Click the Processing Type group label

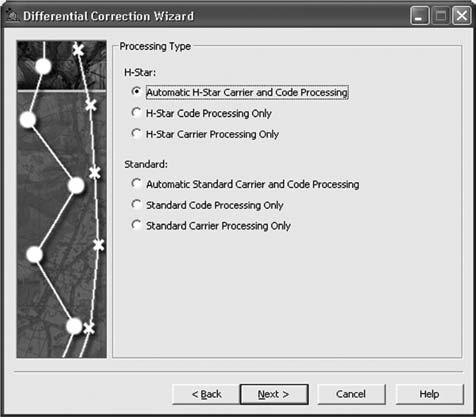[x=155, y=46]
